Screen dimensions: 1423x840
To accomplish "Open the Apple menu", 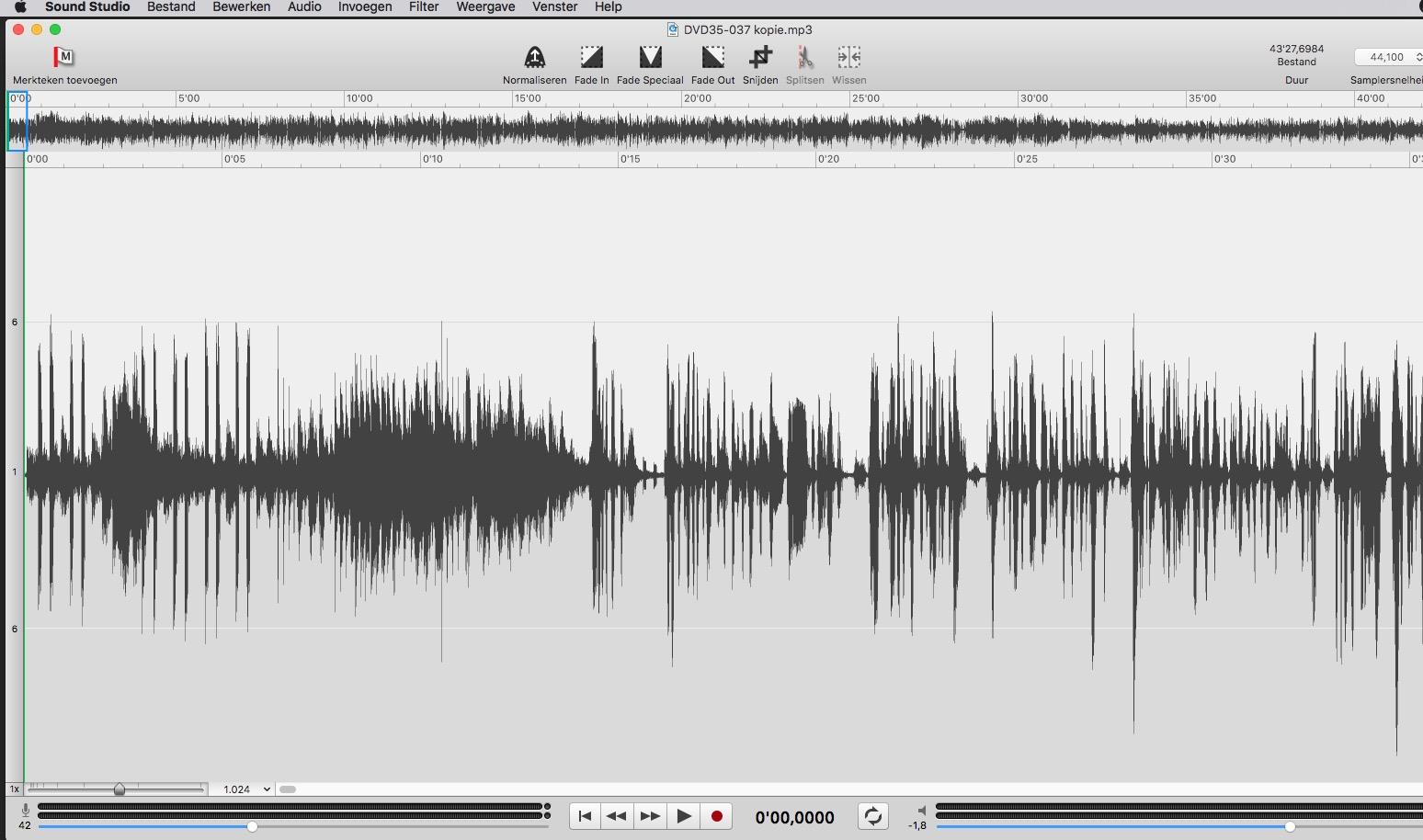I will [20, 7].
